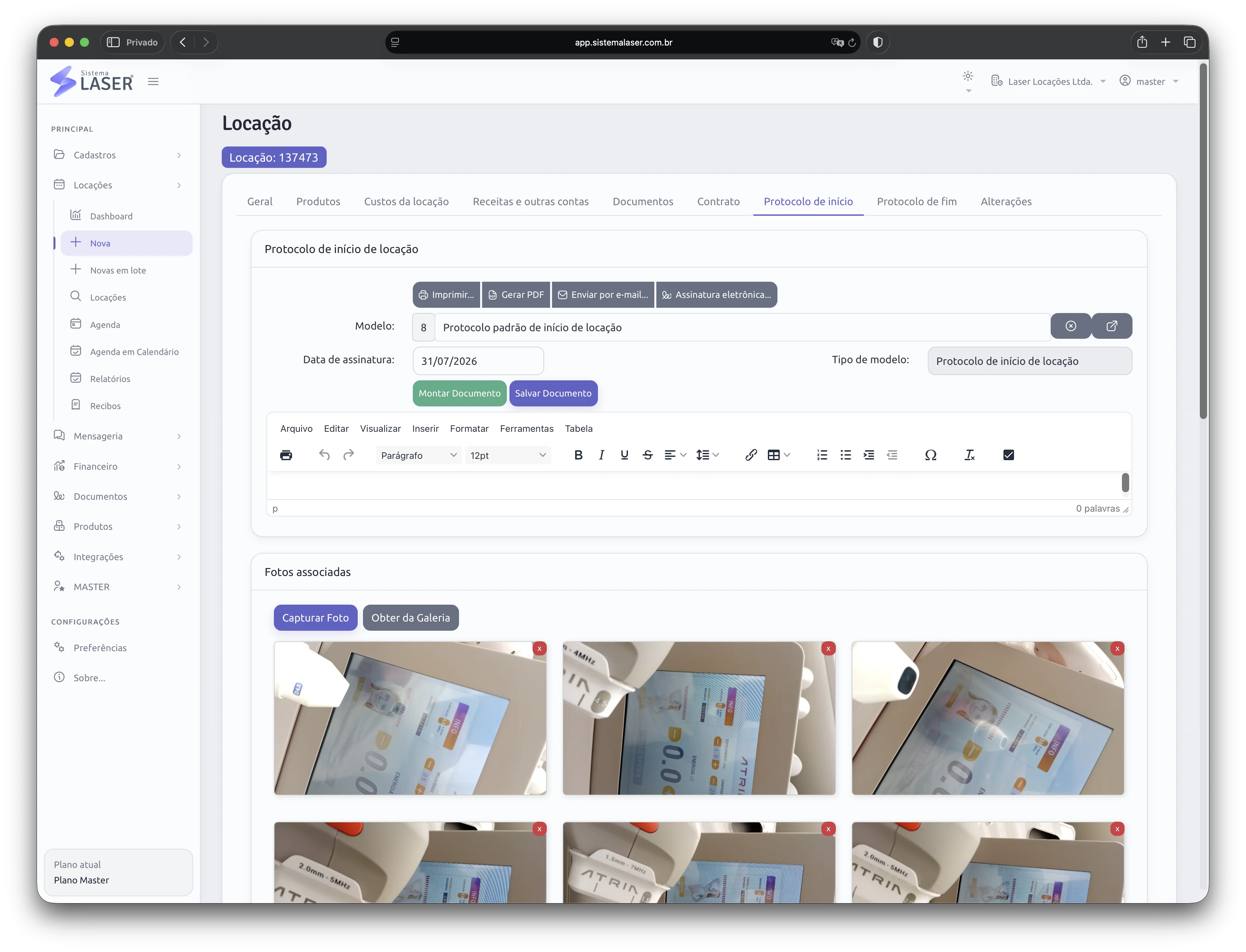Expand the Documentos sidebar menu

(118, 496)
